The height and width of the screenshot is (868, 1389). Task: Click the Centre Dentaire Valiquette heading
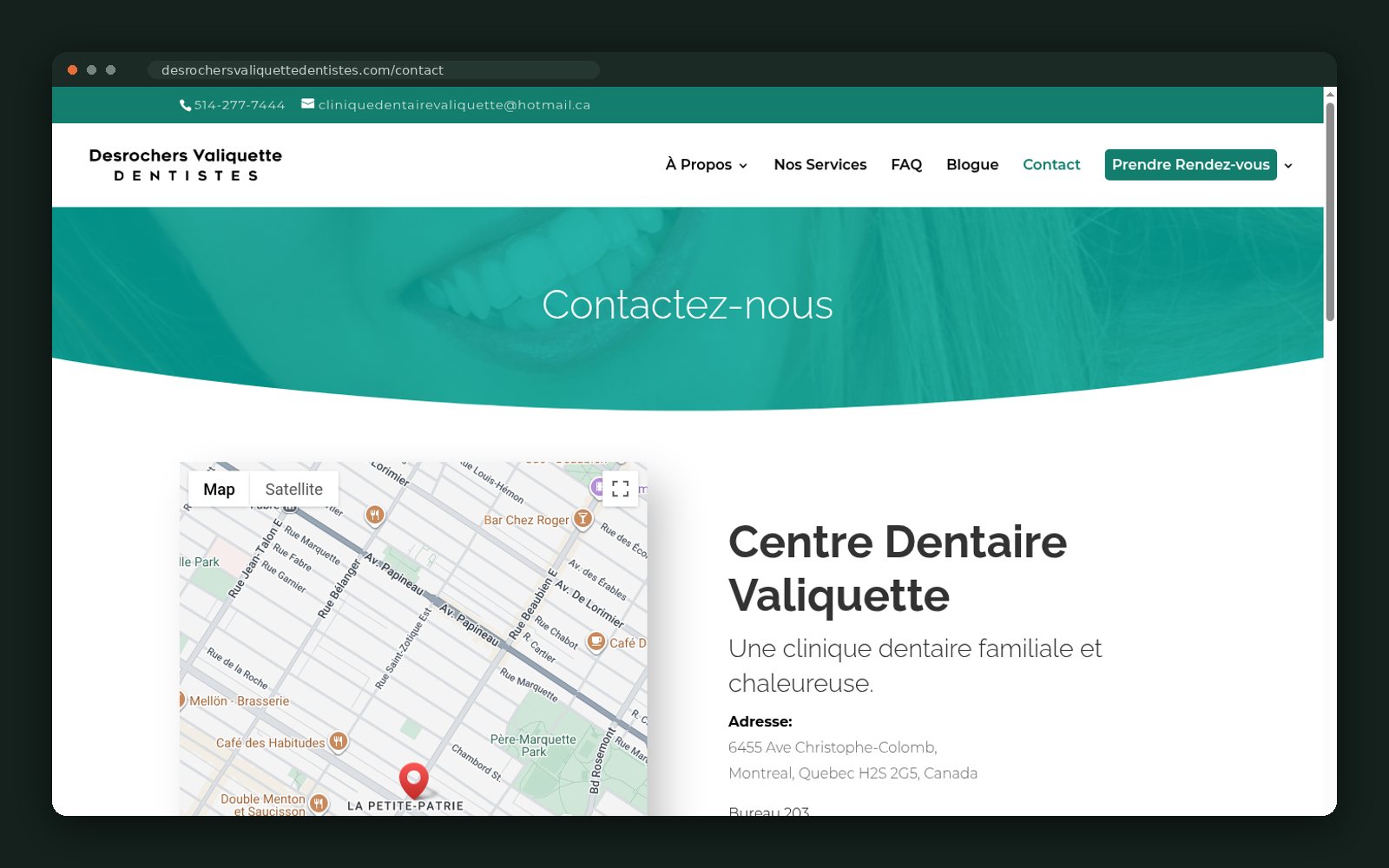coord(898,569)
